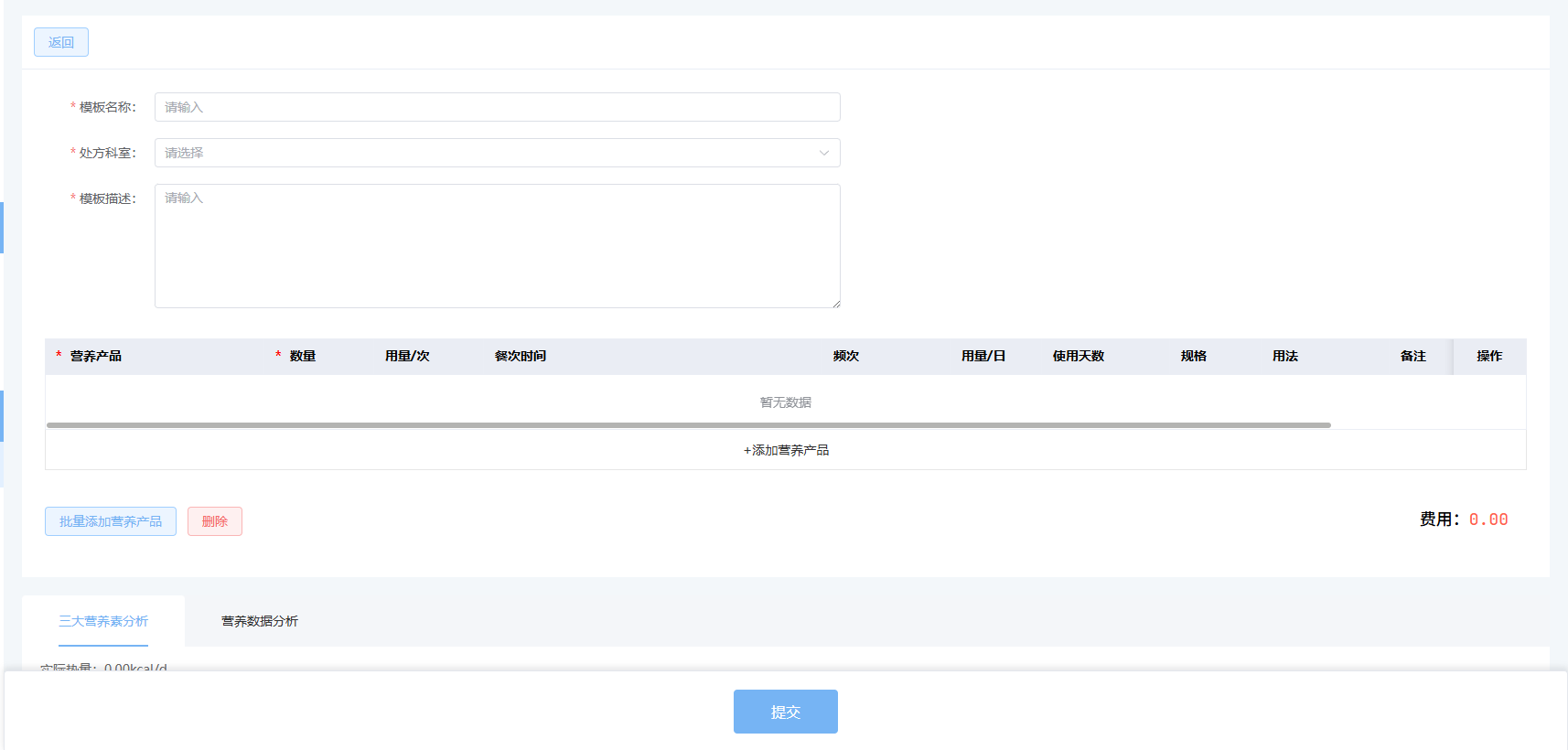The width and height of the screenshot is (1568, 750).
Task: Click the 数量 column header
Action: click(x=303, y=356)
